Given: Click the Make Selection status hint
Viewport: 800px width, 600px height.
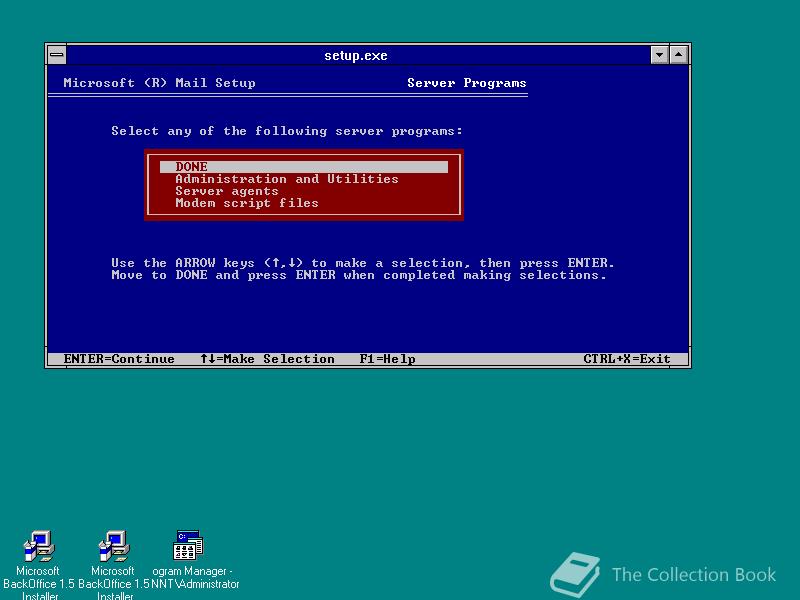Looking at the screenshot, I should (267, 359).
